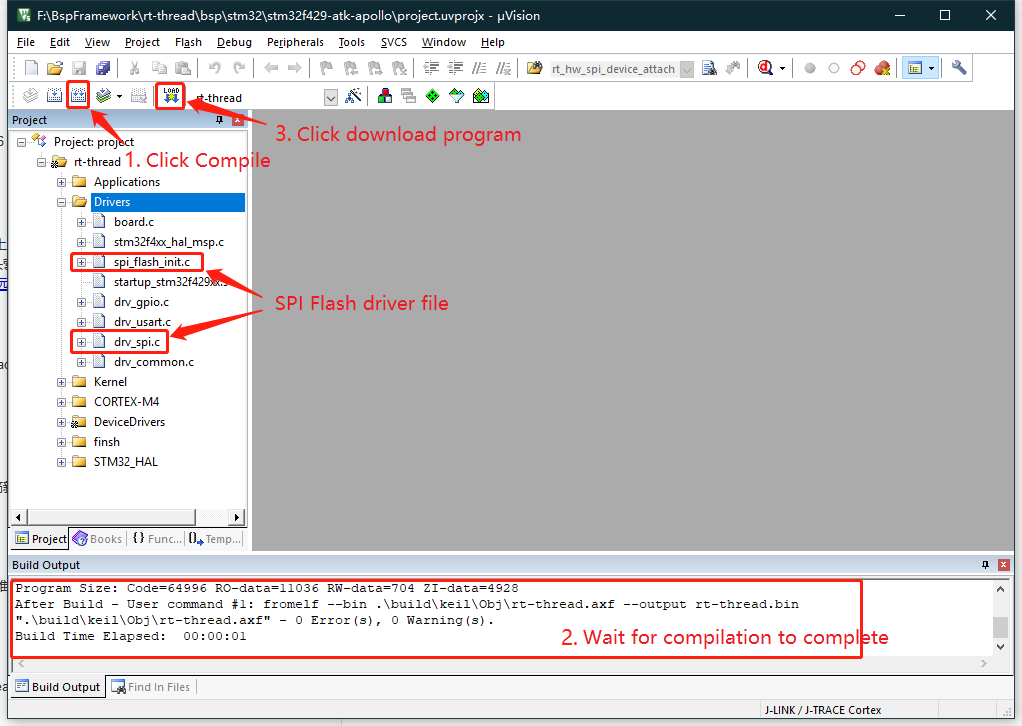
Task: Open Configuration wrench icon
Action: (x=959, y=68)
